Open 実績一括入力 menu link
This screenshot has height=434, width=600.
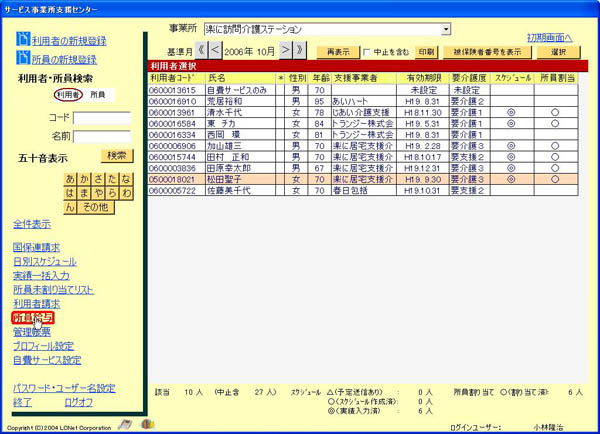click(41, 276)
